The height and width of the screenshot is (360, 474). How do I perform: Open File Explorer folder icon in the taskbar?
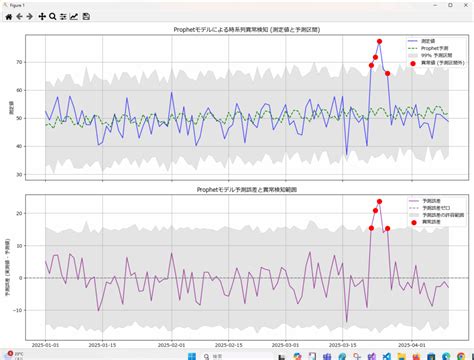[x=401, y=357]
